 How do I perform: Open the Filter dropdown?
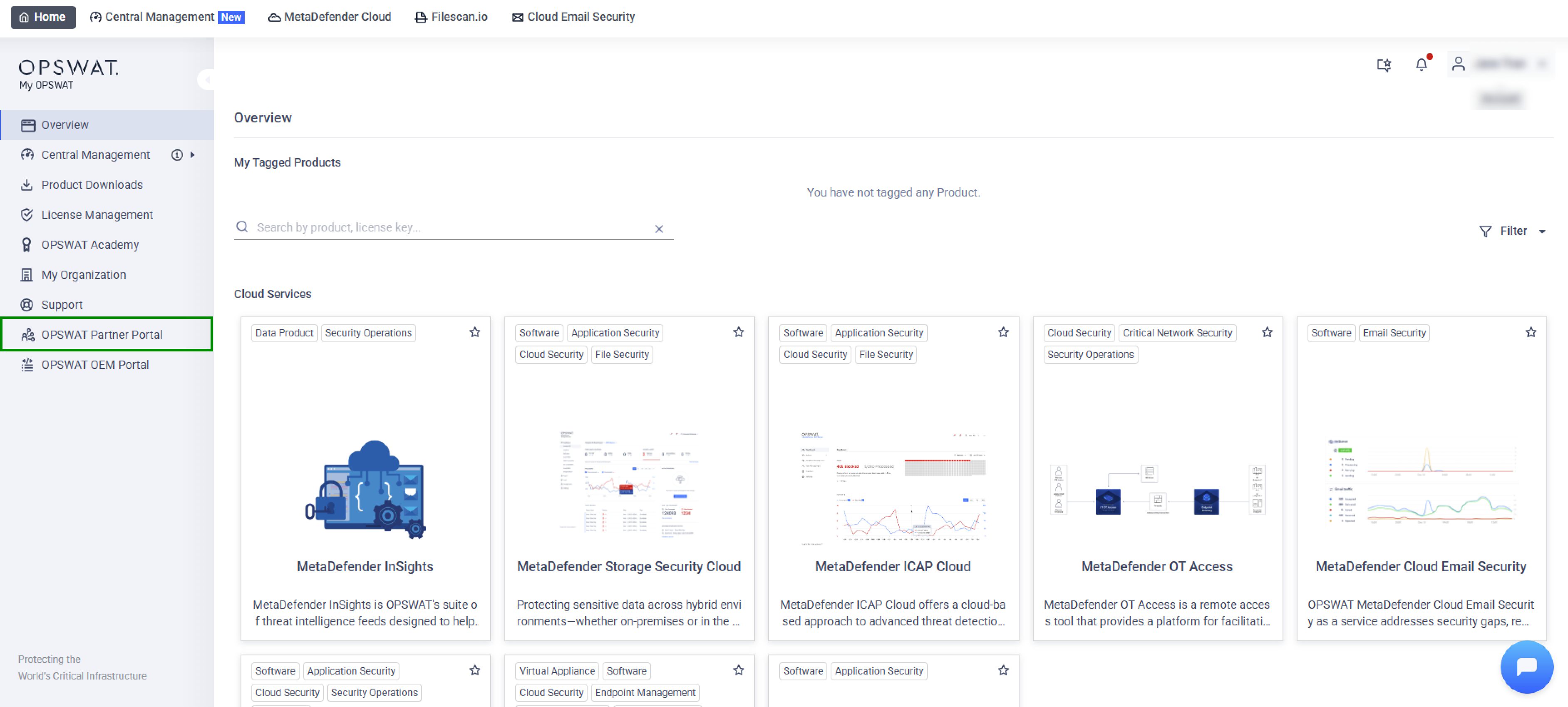1513,232
